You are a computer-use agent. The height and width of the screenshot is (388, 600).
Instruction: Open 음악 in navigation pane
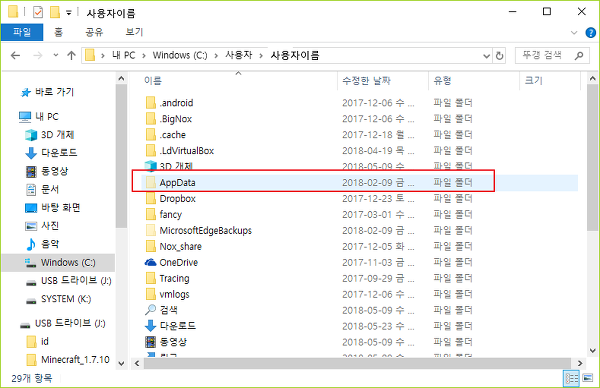tap(42, 244)
